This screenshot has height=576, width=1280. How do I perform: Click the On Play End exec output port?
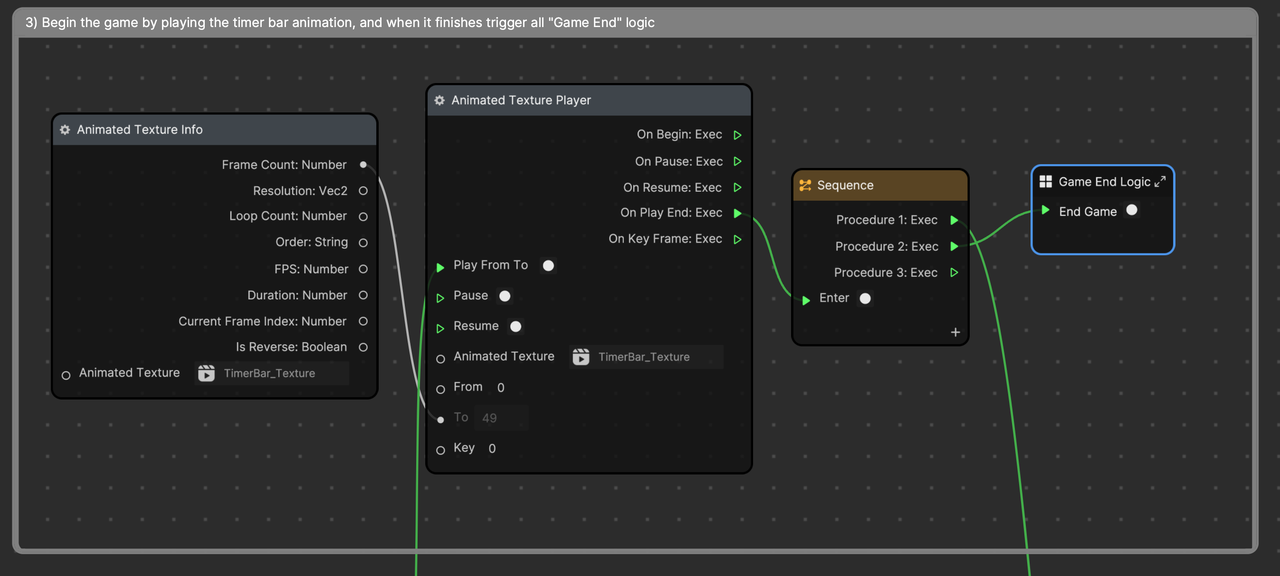pos(737,213)
